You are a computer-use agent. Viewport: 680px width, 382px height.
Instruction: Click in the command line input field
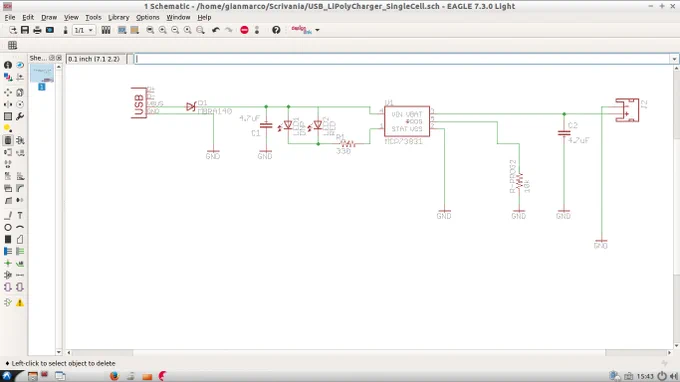pos(402,59)
